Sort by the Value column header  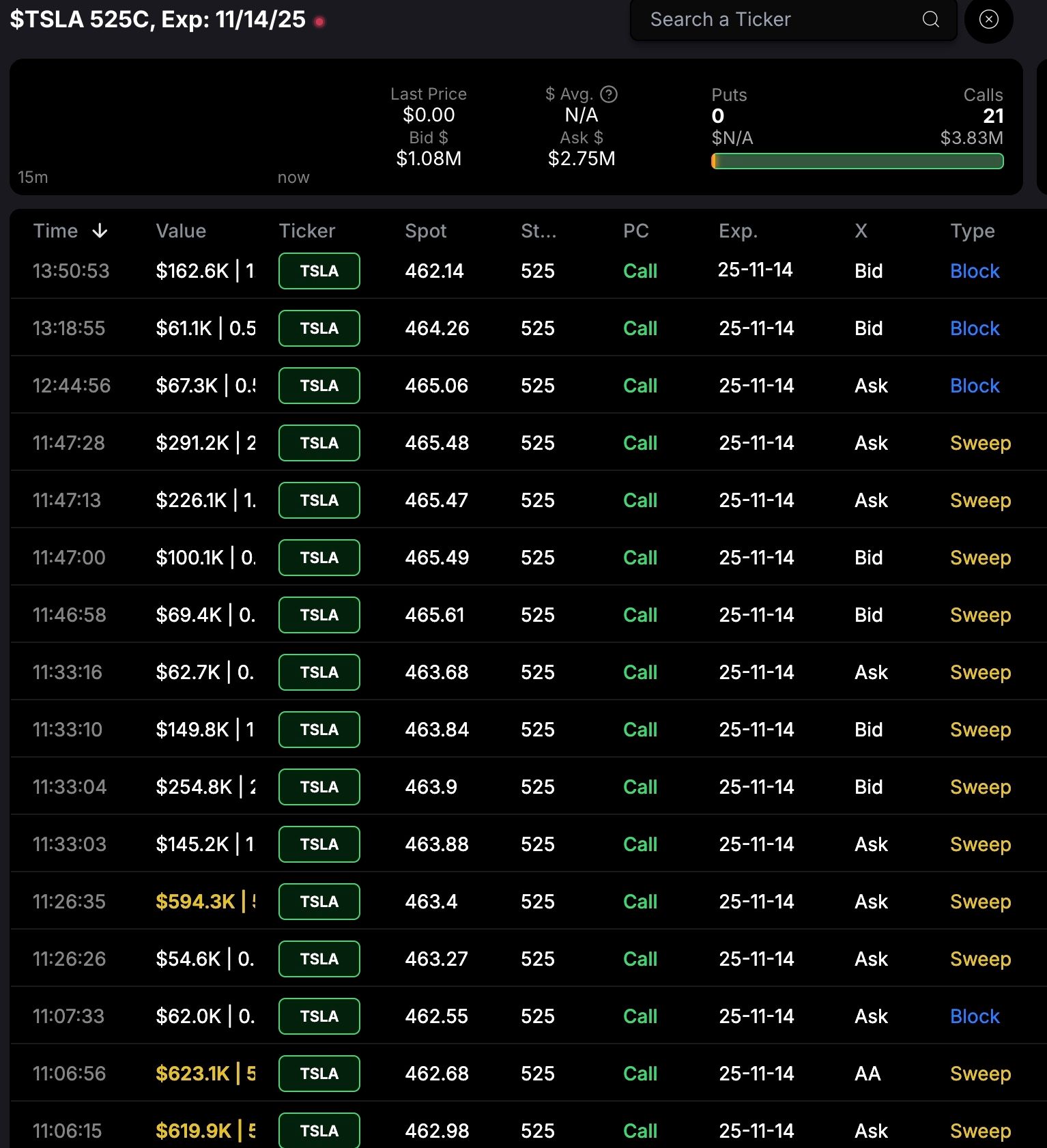point(181,231)
